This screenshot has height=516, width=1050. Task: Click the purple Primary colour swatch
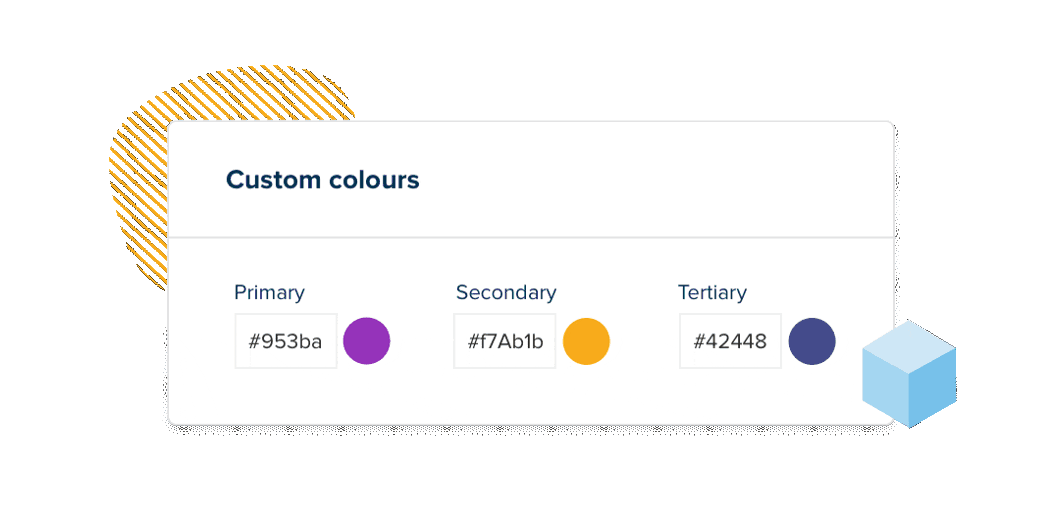[366, 341]
